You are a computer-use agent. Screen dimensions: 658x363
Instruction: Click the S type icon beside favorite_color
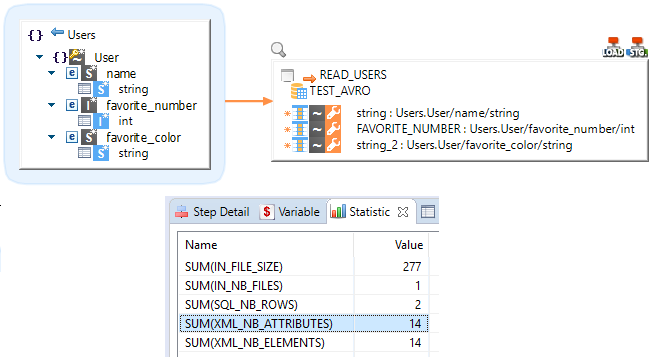(89, 137)
